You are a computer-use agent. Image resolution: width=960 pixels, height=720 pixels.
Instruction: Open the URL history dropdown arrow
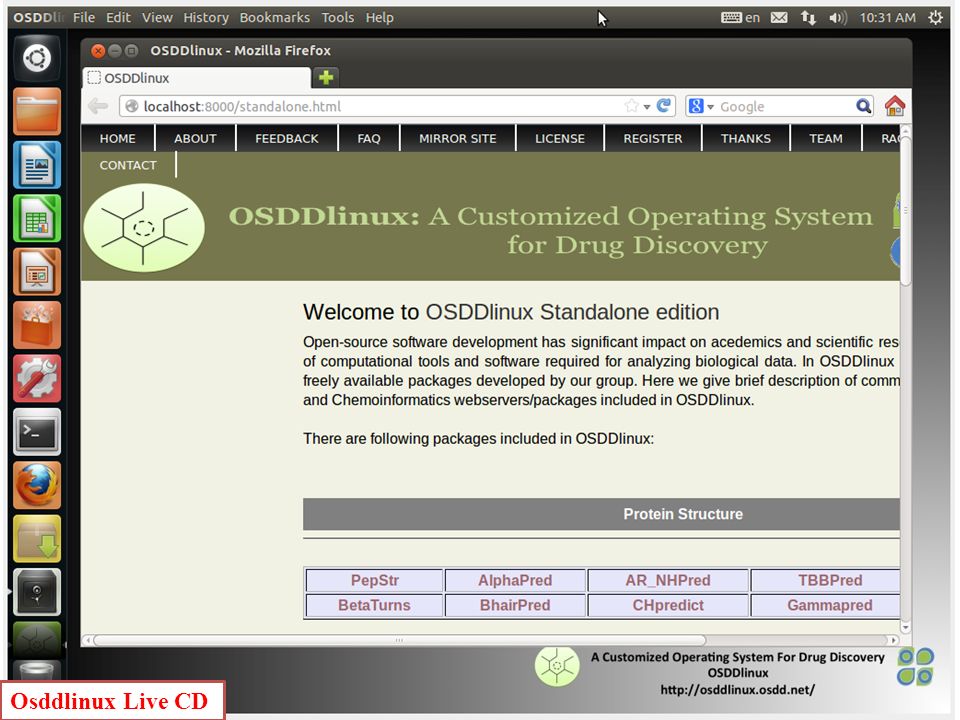coord(647,107)
